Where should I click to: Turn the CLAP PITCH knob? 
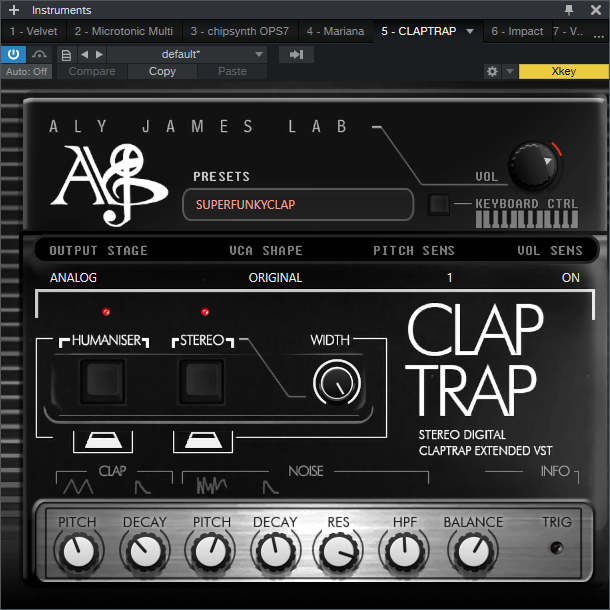click(79, 552)
